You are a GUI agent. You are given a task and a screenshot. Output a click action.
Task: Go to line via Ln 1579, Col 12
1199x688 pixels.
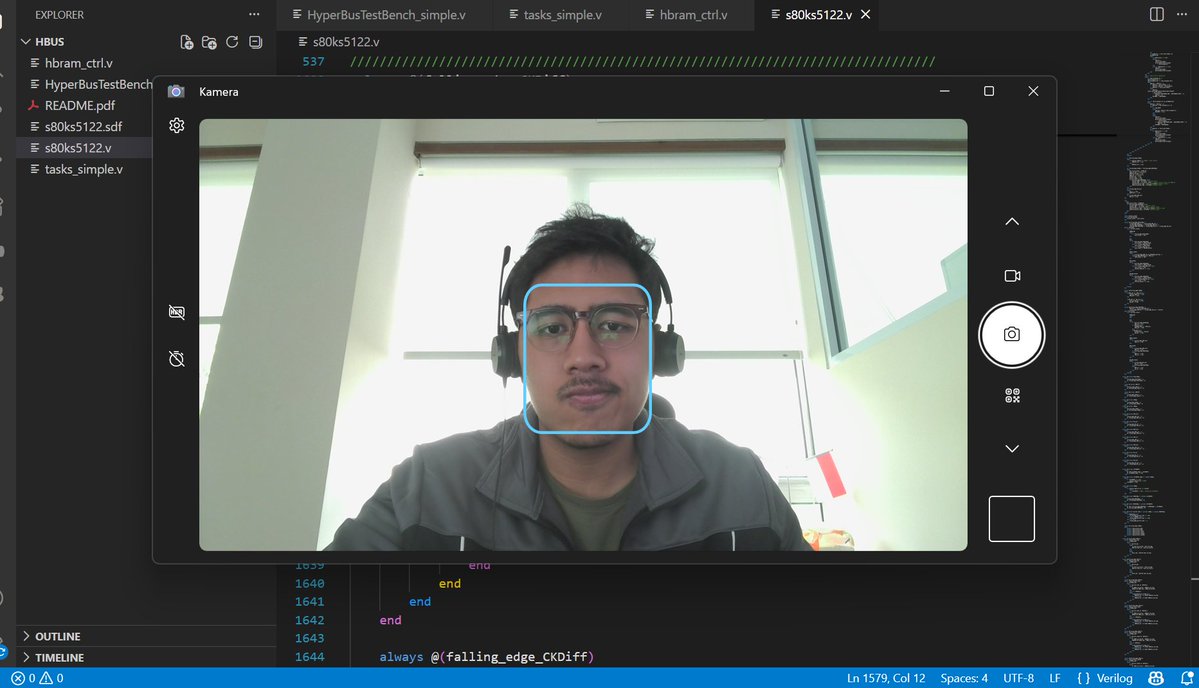coord(885,678)
